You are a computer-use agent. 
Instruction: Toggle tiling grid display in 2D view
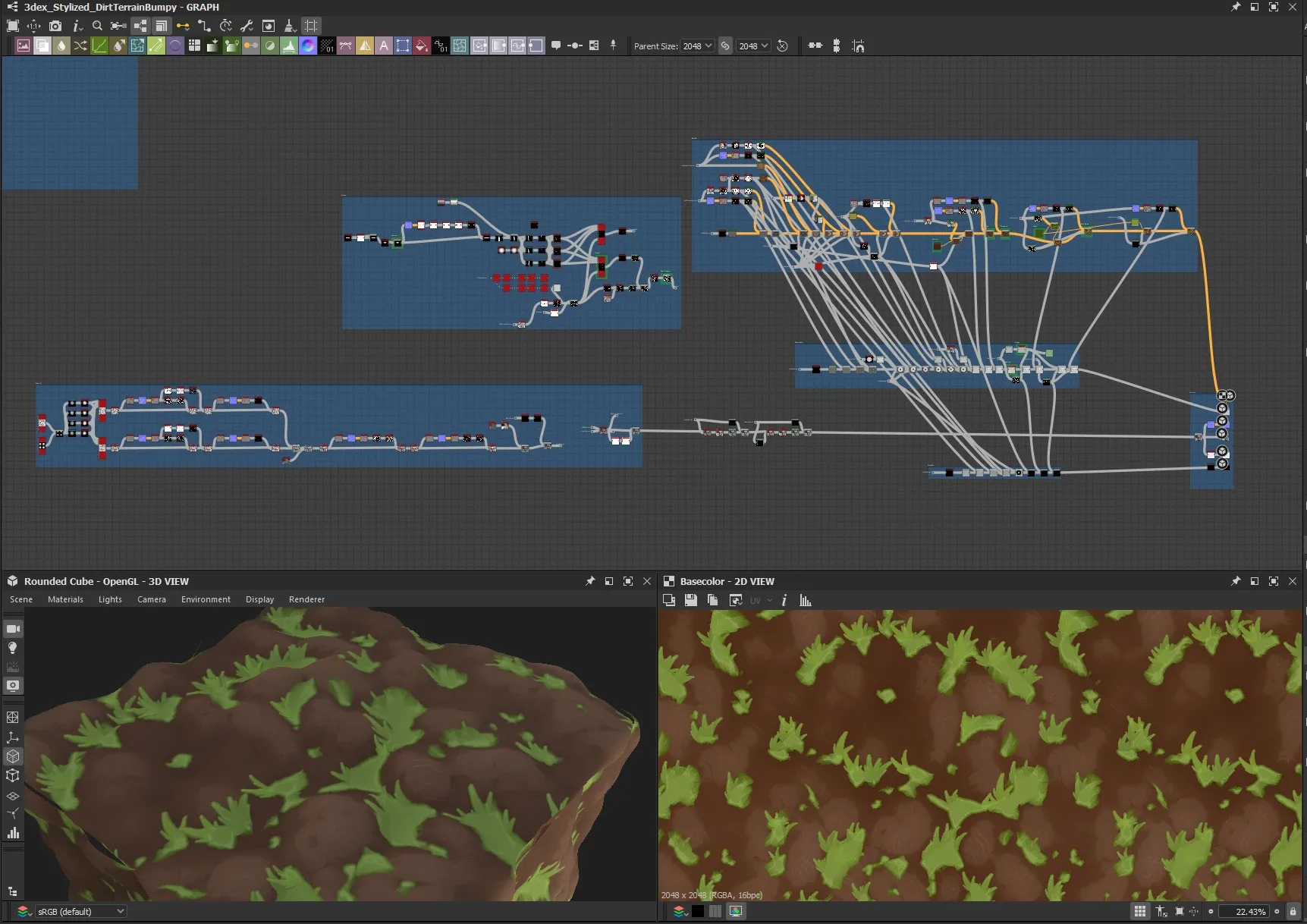point(1139,911)
